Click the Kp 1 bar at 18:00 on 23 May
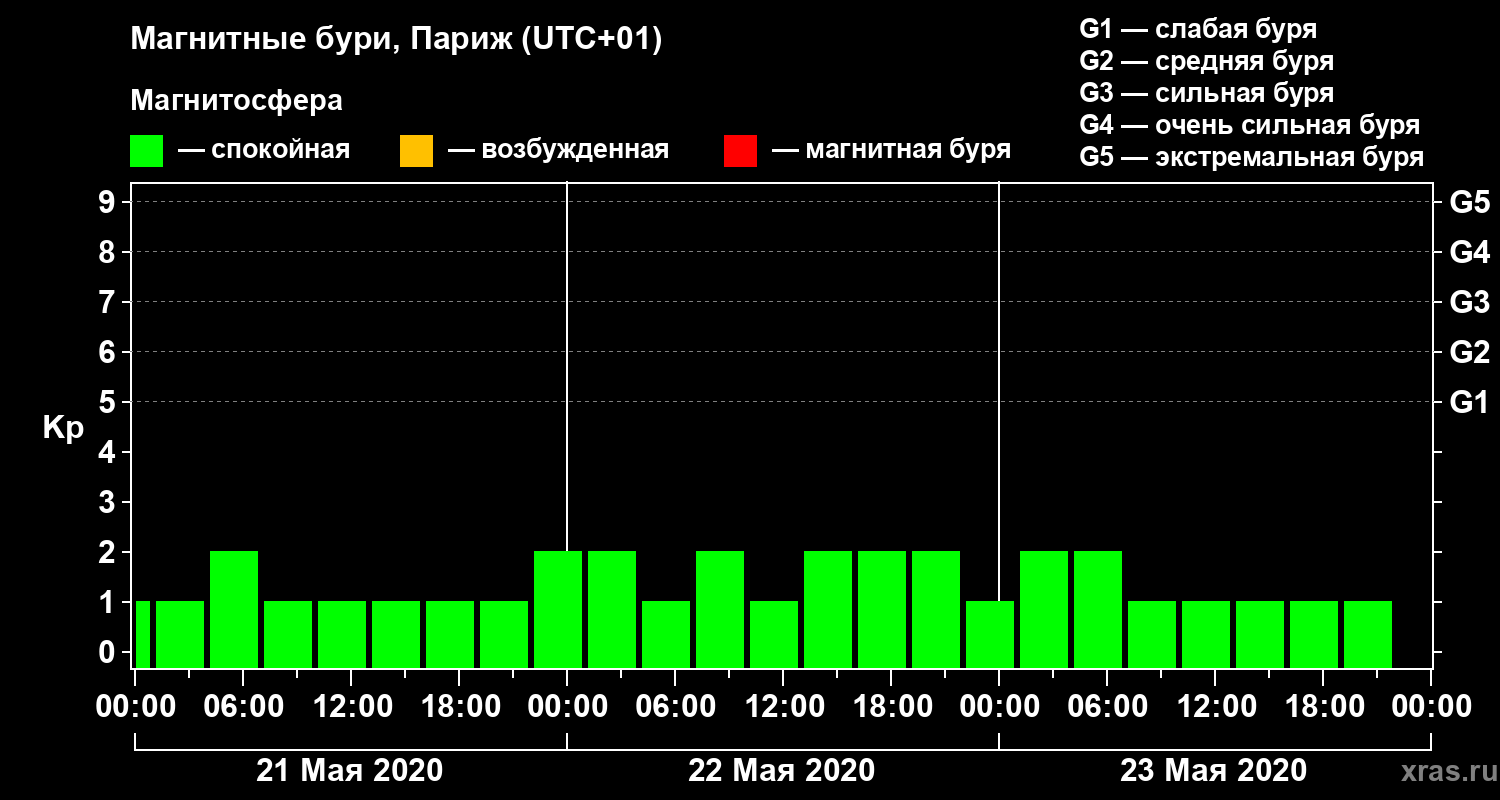The width and height of the screenshot is (1500, 800). click(x=1314, y=634)
